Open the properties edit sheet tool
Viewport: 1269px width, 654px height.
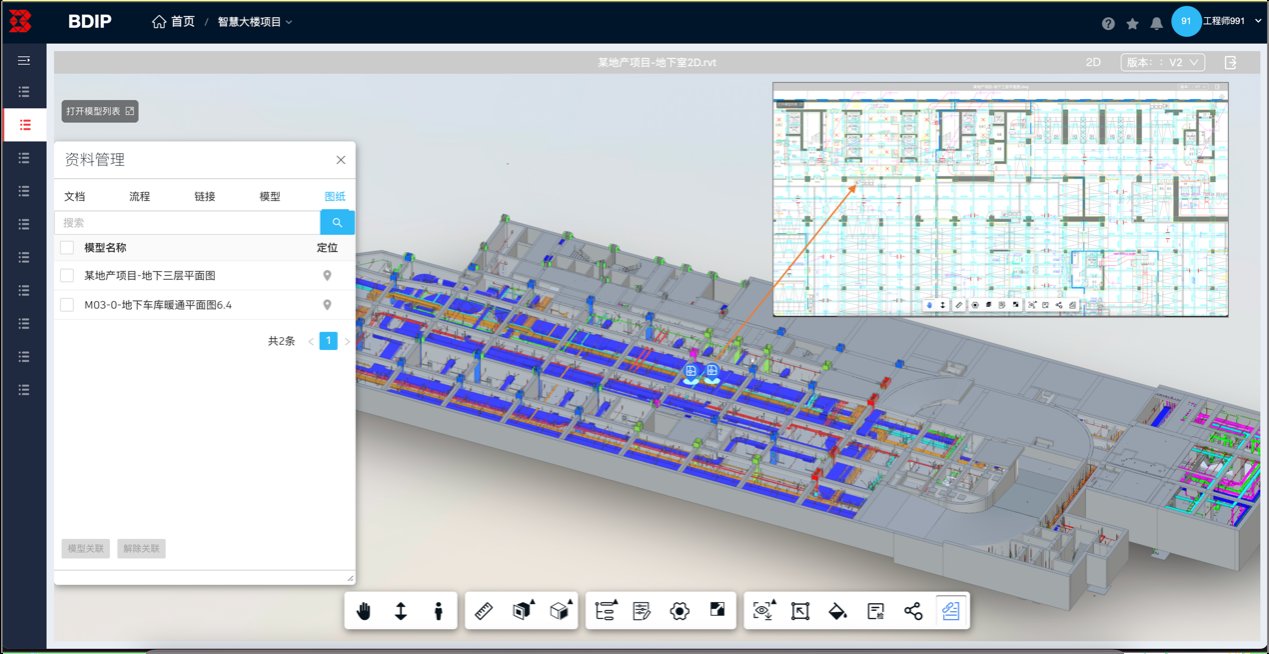[x=642, y=611]
